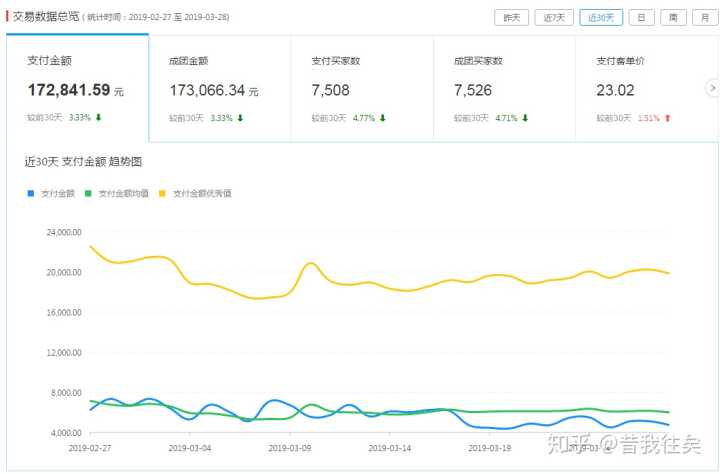Click green down arrow under 支付金额
720x474 pixels.
(99, 118)
